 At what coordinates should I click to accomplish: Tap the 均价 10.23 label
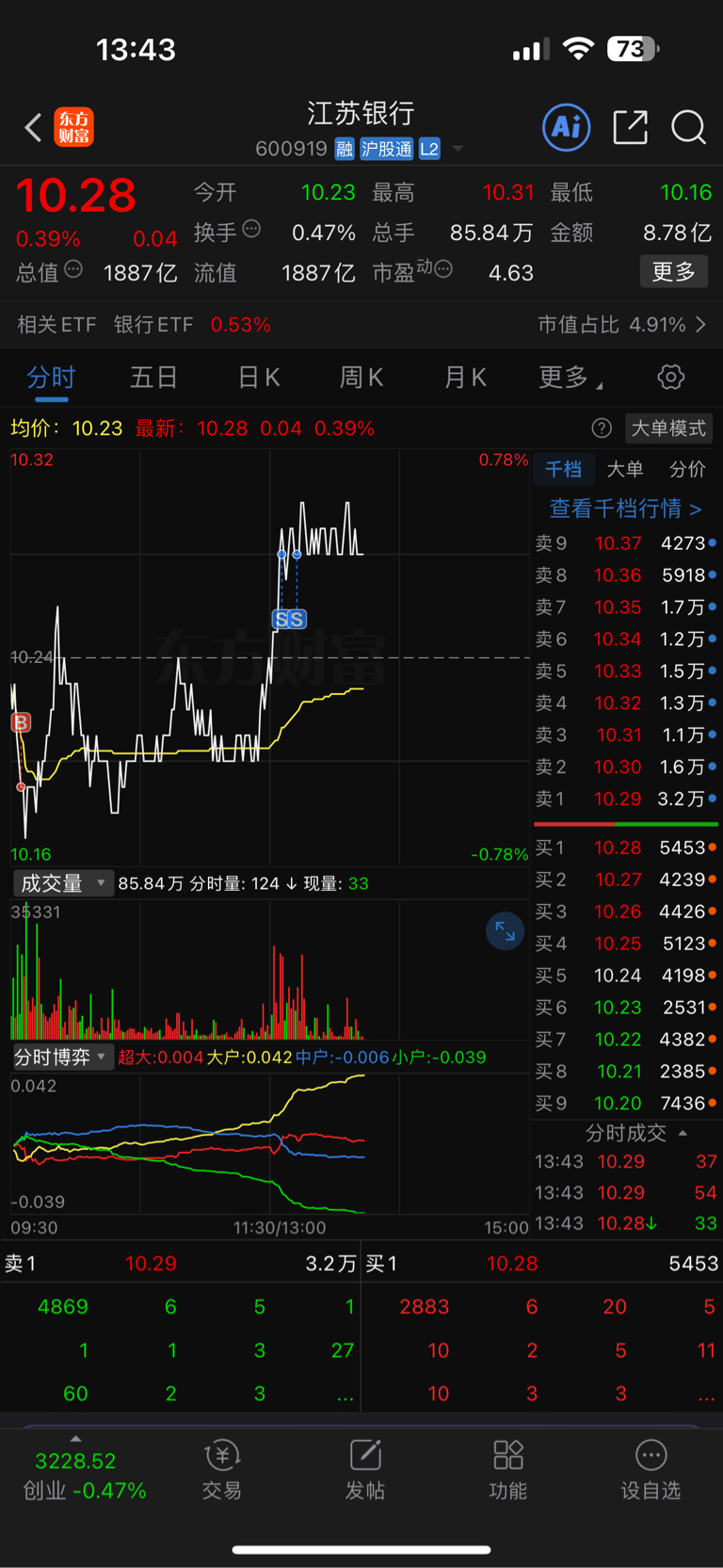[67, 428]
